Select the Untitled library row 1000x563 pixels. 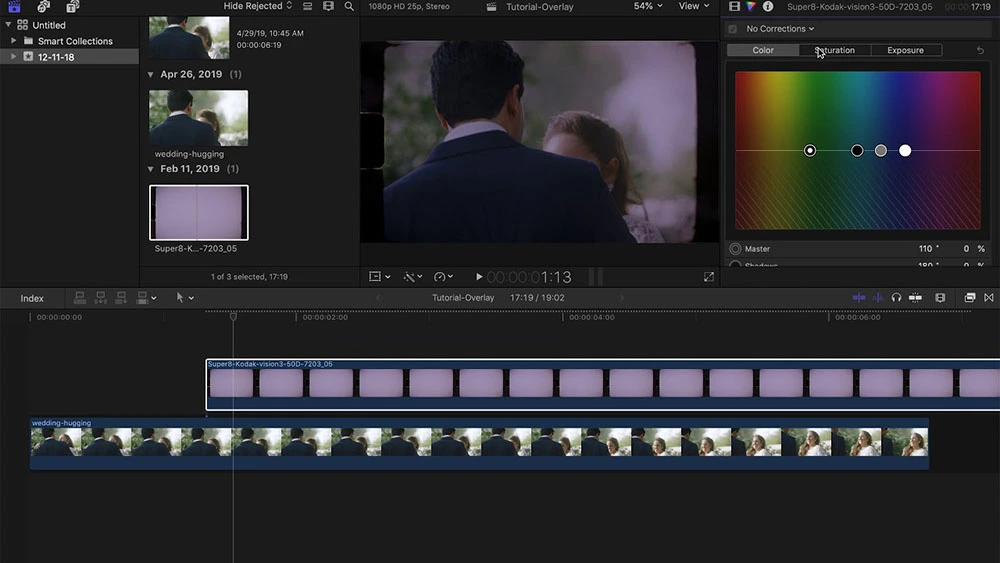(69, 25)
